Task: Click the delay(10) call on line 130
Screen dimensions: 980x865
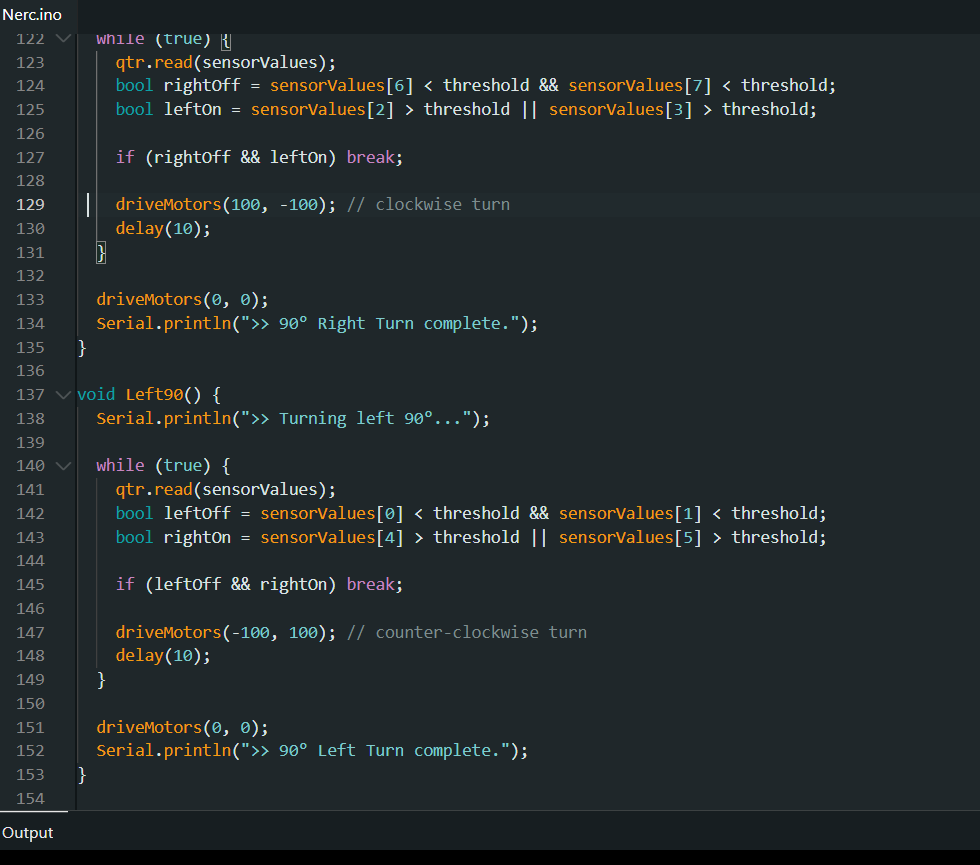Action: click(163, 228)
